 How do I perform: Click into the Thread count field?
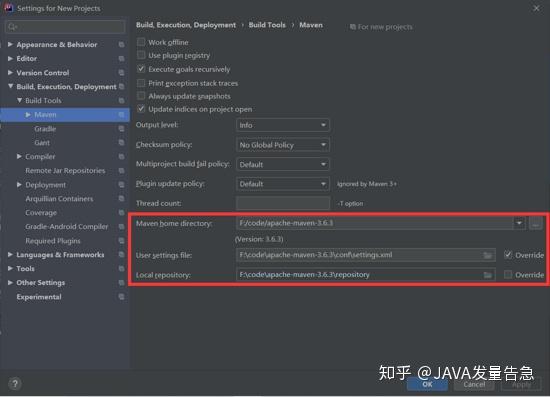283,203
